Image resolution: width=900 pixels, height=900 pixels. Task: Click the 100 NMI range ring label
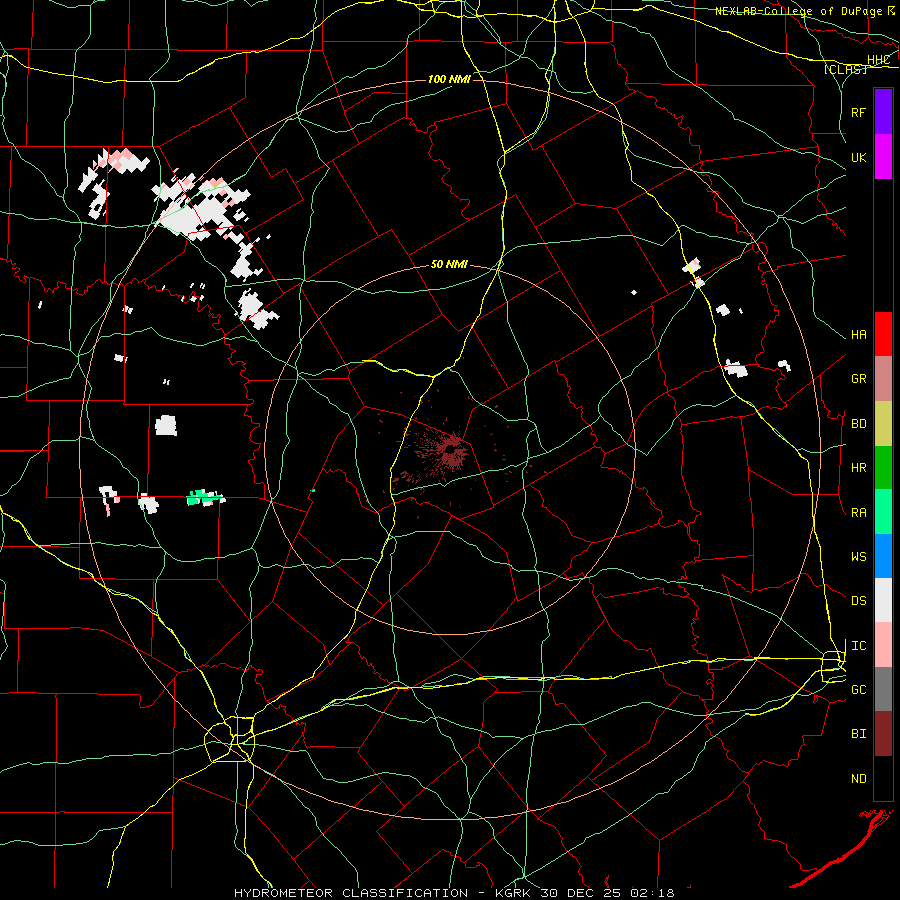point(449,79)
